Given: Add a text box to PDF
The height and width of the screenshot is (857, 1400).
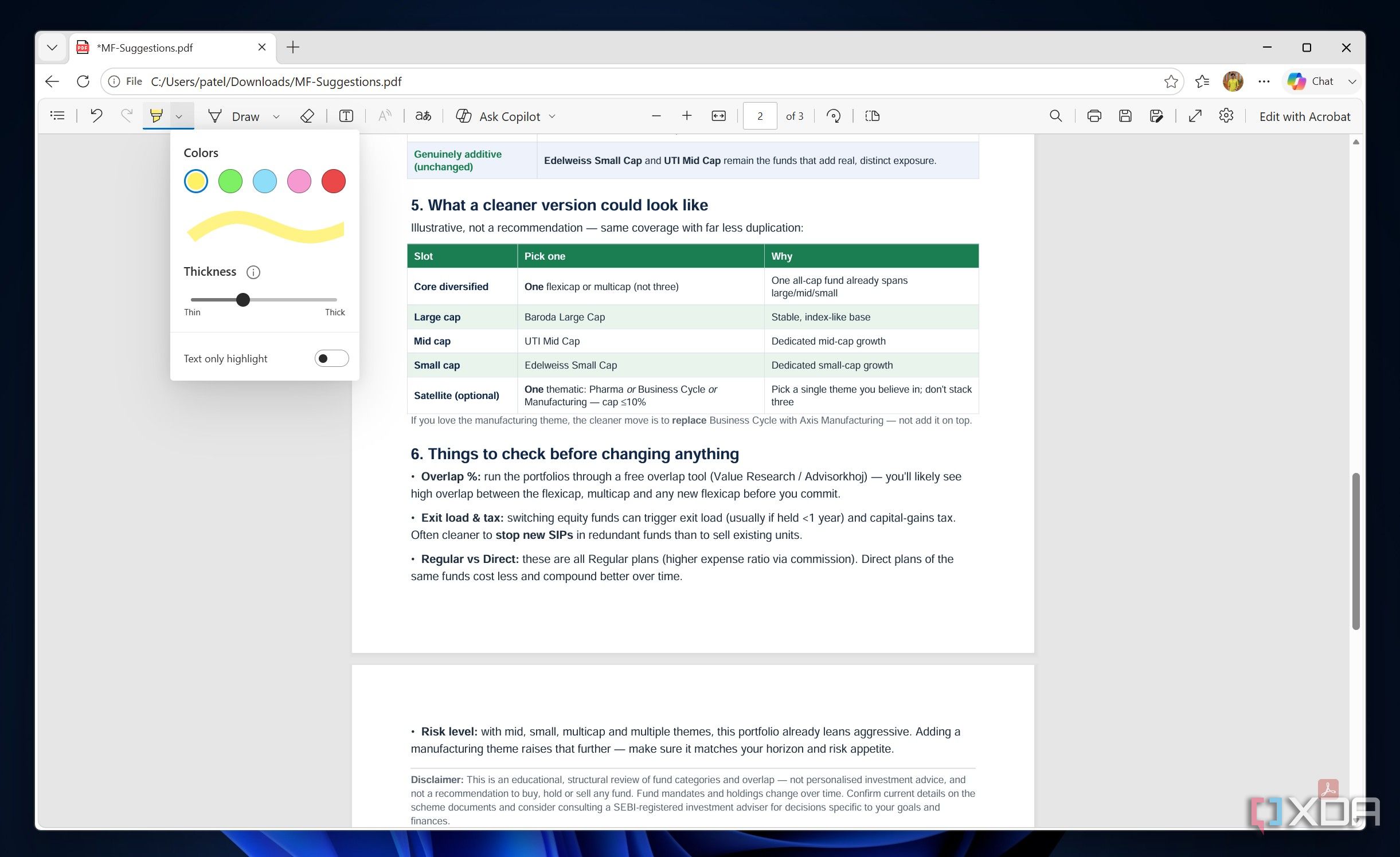Looking at the screenshot, I should pos(346,116).
